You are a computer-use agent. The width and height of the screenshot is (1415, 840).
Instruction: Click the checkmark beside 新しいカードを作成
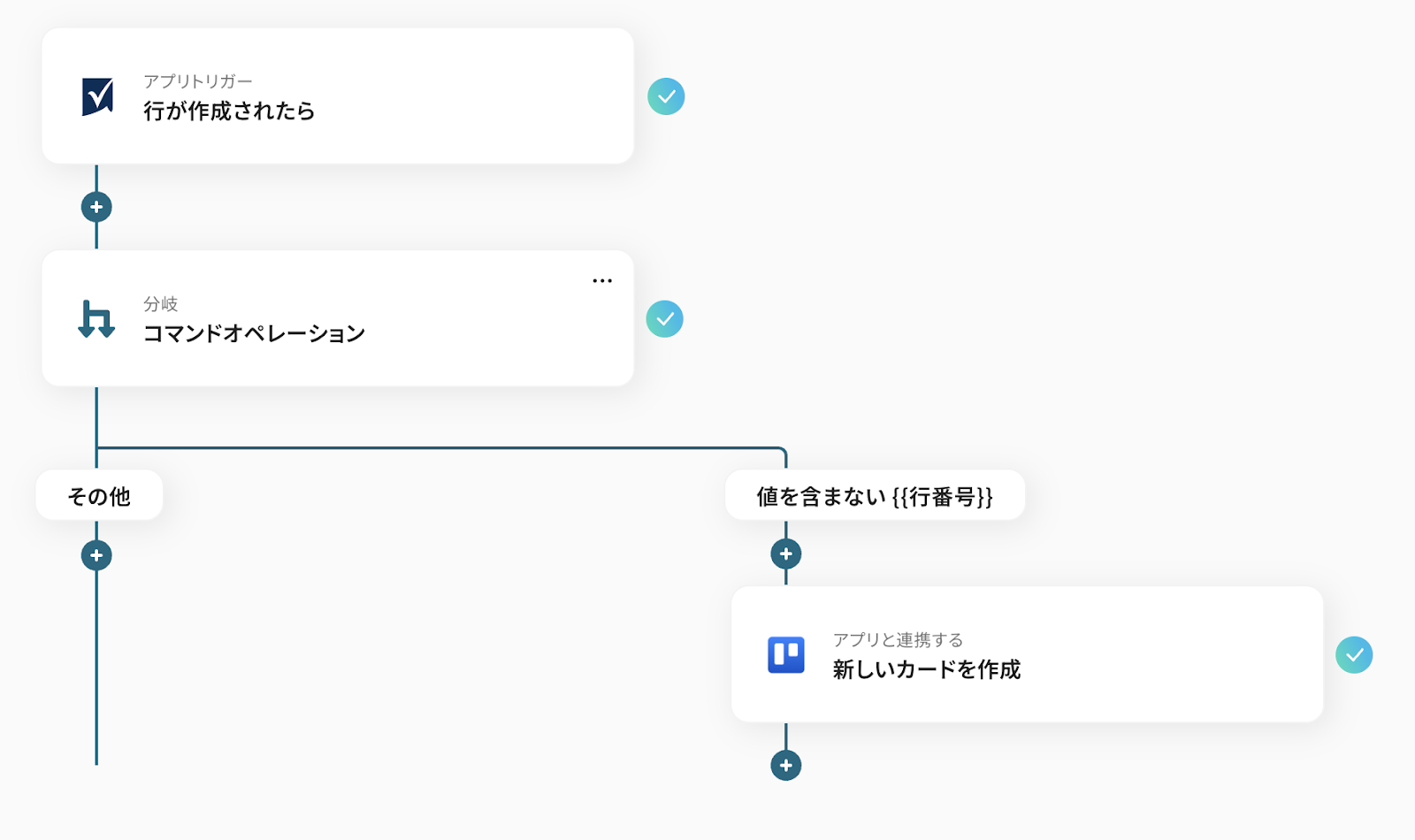tap(1353, 655)
